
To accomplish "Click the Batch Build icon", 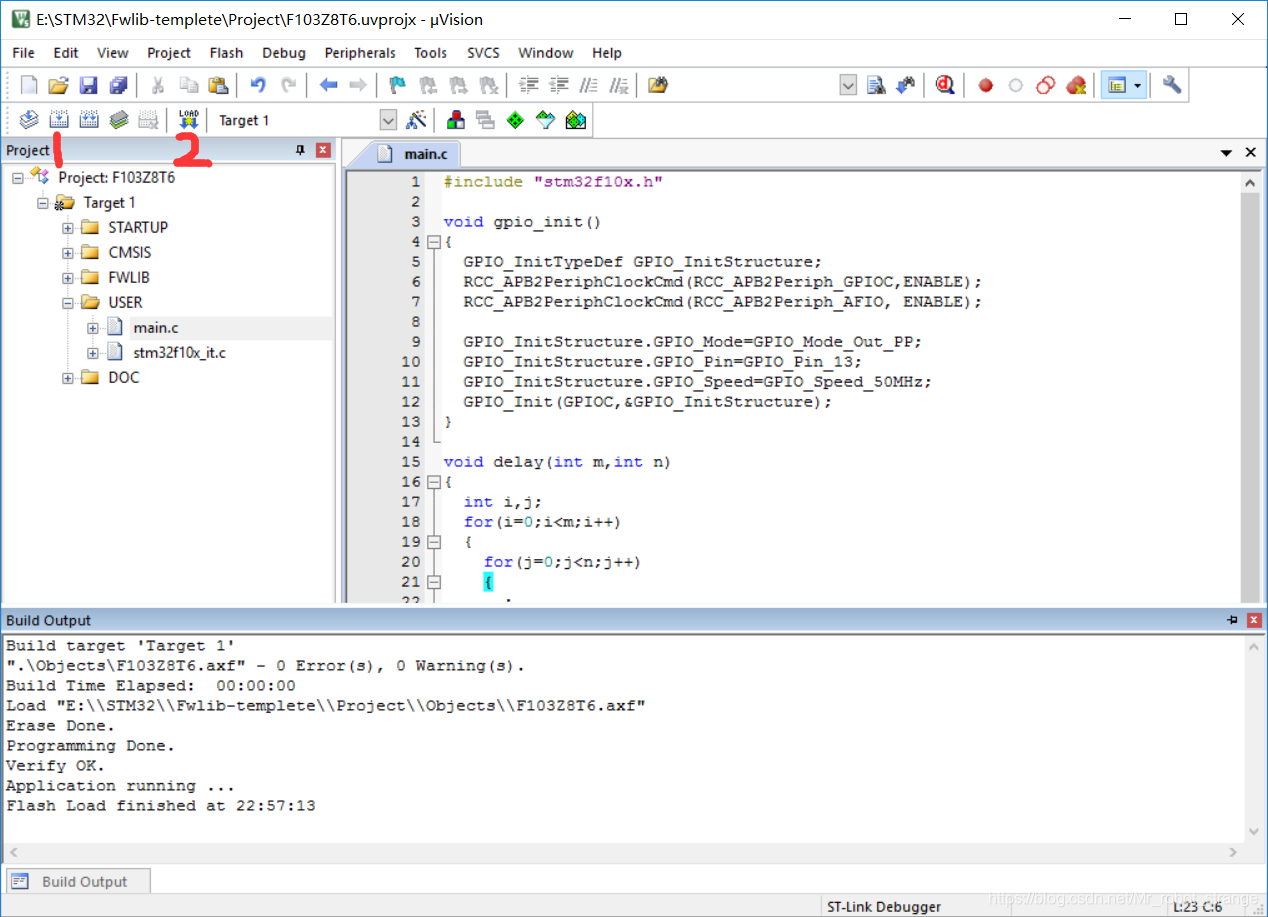I will point(119,120).
